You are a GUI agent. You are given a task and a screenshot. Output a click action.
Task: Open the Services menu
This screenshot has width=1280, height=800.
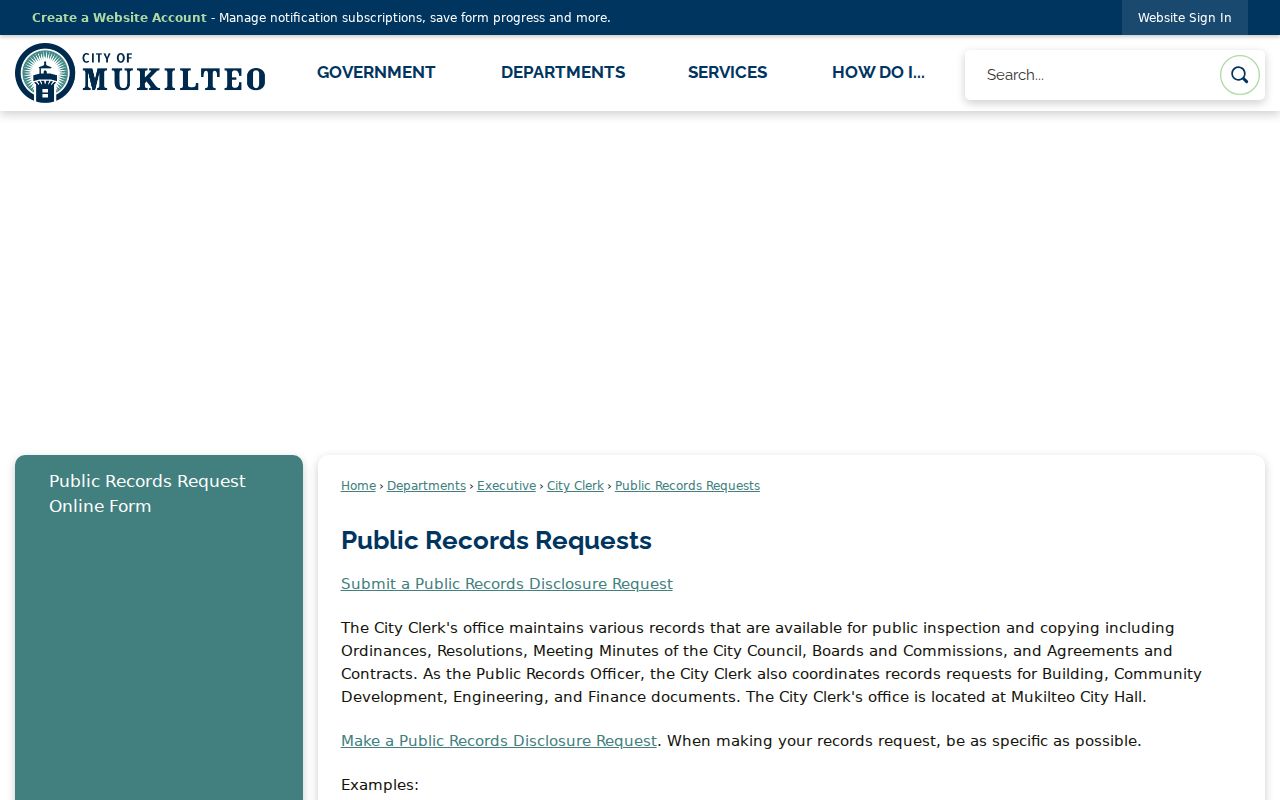tap(728, 73)
